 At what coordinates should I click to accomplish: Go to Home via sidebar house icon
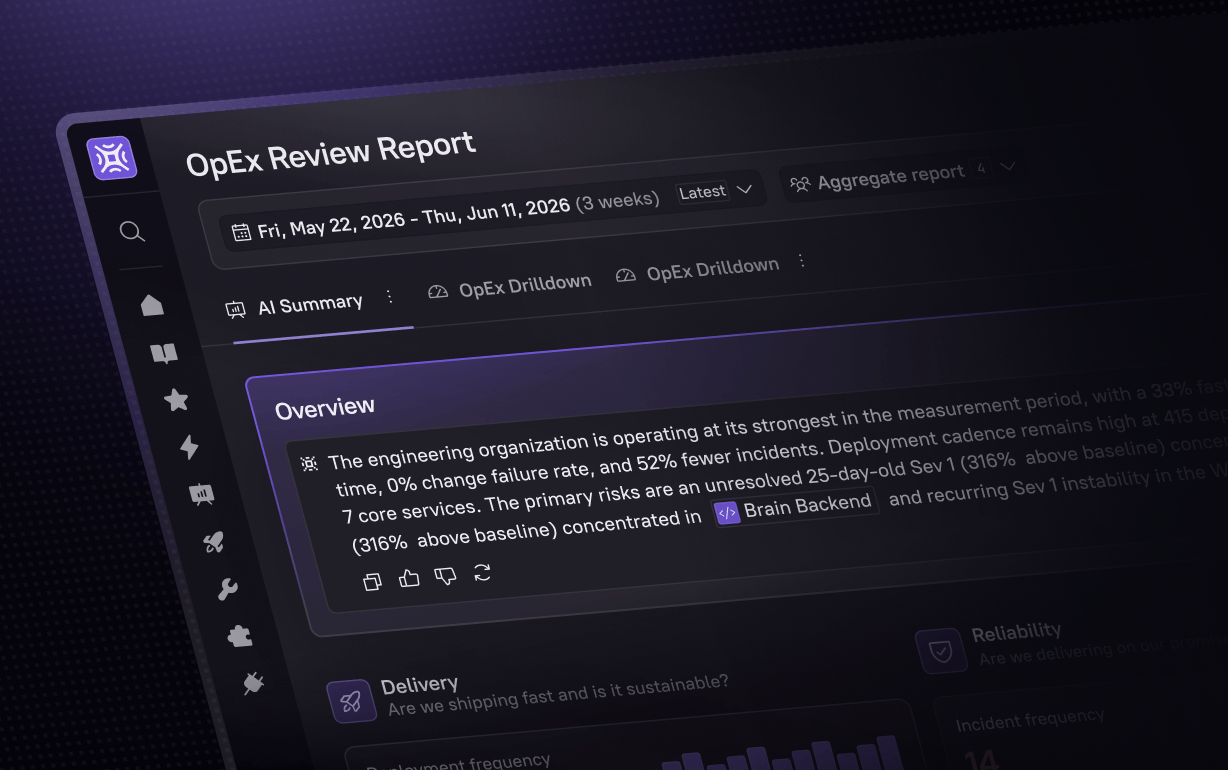pyautogui.click(x=152, y=305)
